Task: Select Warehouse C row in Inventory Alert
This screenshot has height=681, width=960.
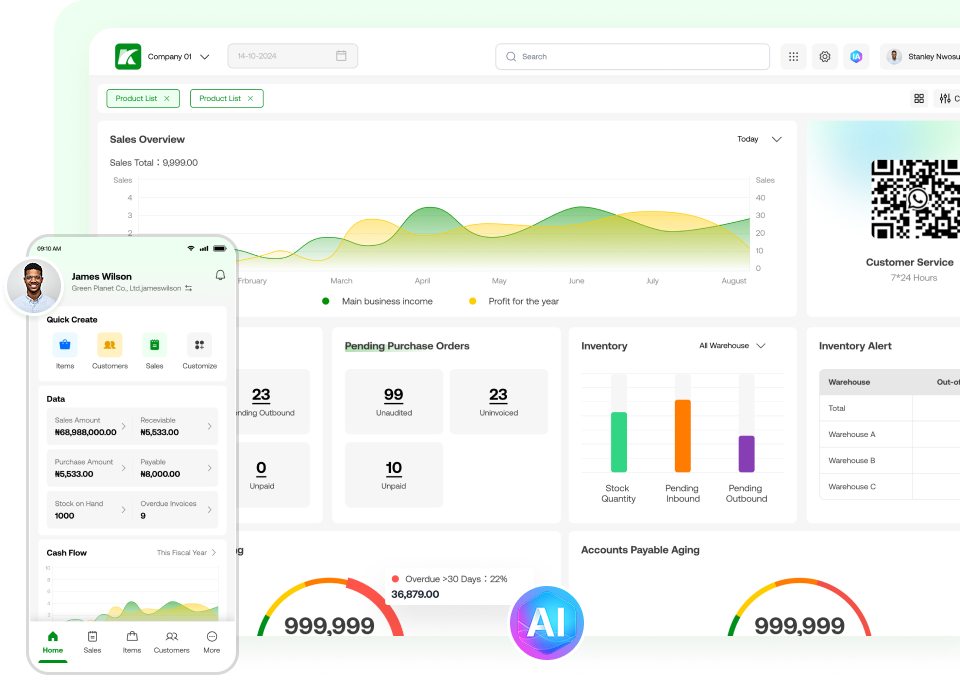Action: click(890, 487)
